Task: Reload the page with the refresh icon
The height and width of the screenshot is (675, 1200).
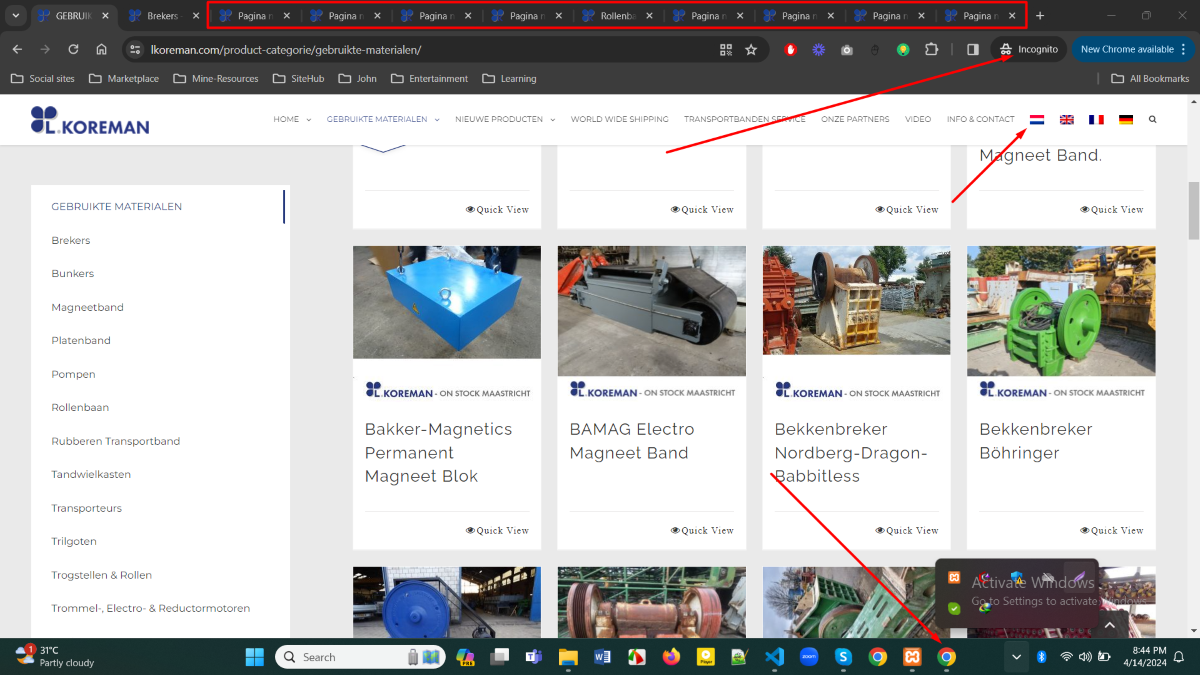Action: coord(73,49)
